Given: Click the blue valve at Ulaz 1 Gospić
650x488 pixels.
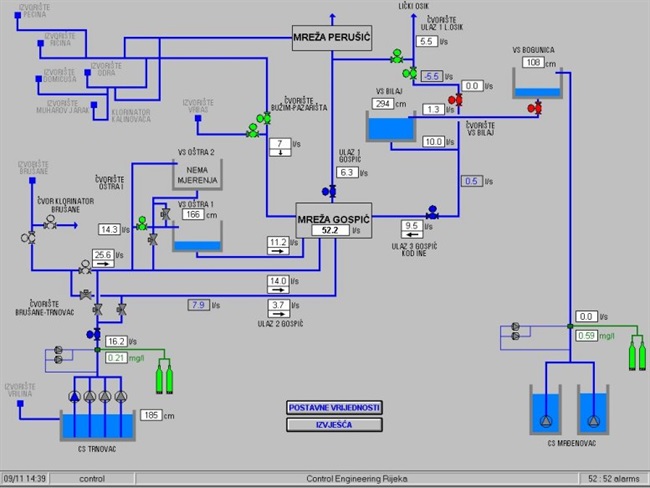Looking at the screenshot, I should coord(329,191).
